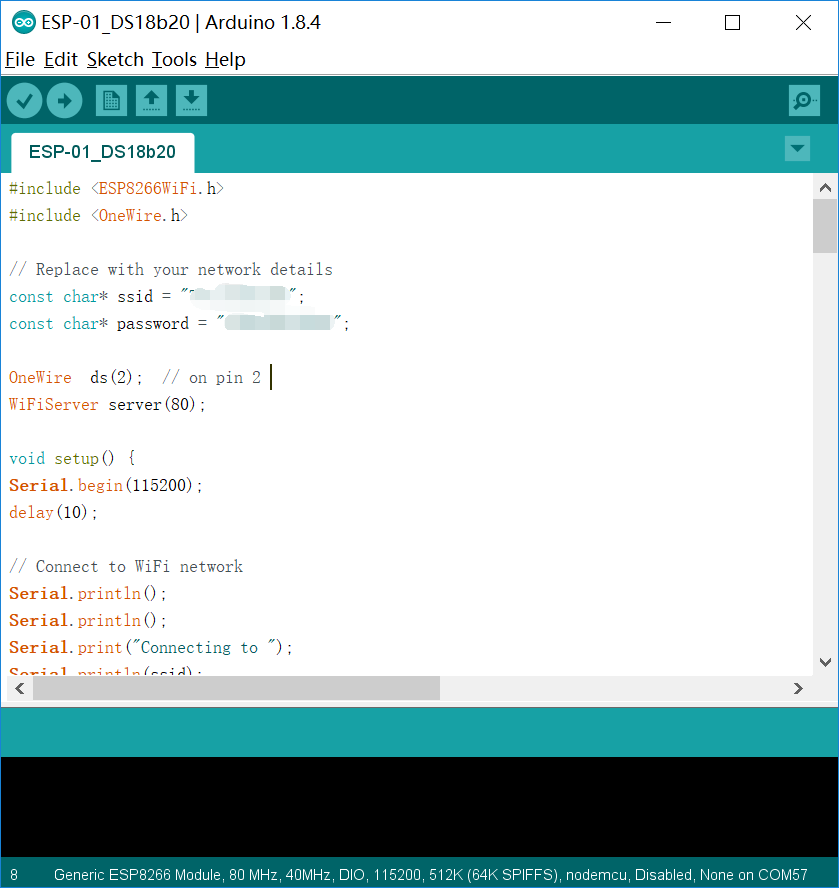Place cursor on the WiFiServer server(80) line
Image resolution: width=839 pixels, height=888 pixels.
(107, 404)
